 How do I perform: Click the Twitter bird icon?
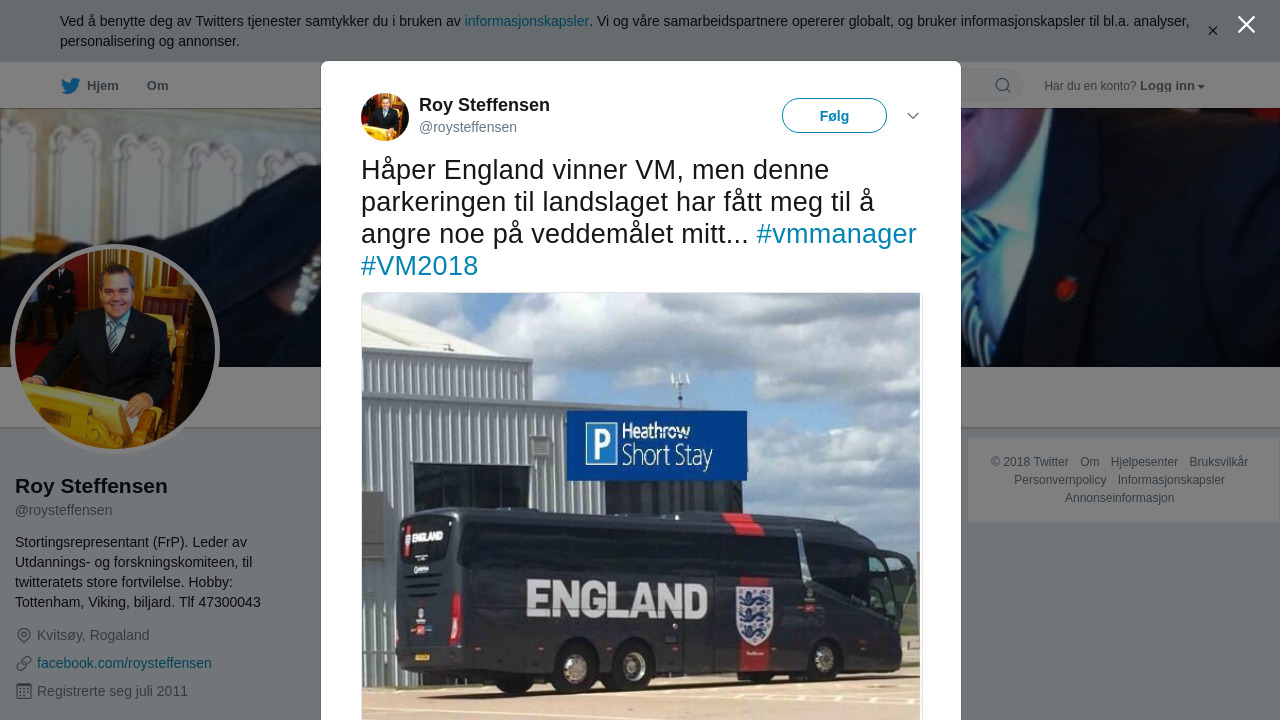(x=70, y=86)
